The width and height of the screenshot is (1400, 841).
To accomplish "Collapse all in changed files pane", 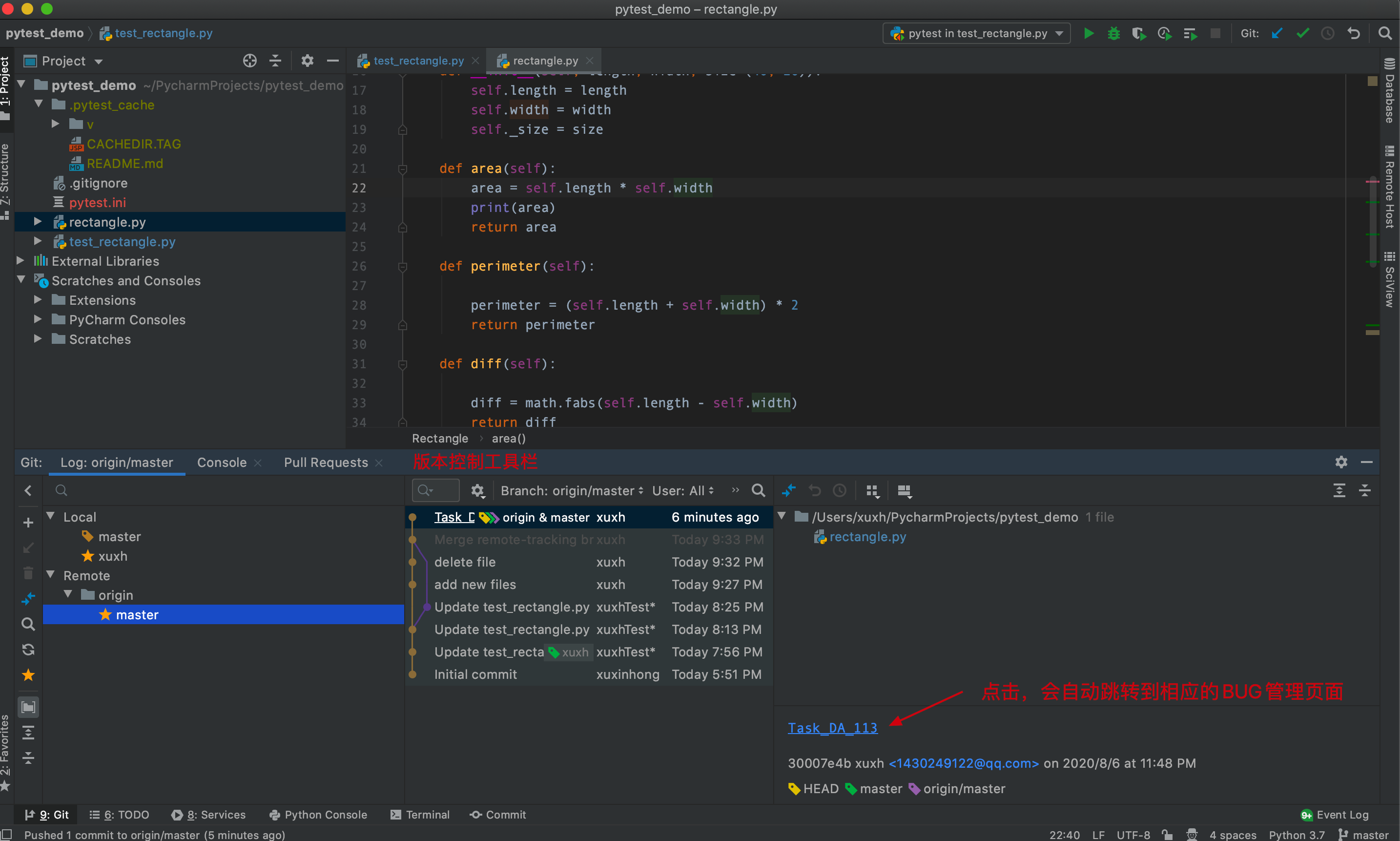I will 1364,491.
